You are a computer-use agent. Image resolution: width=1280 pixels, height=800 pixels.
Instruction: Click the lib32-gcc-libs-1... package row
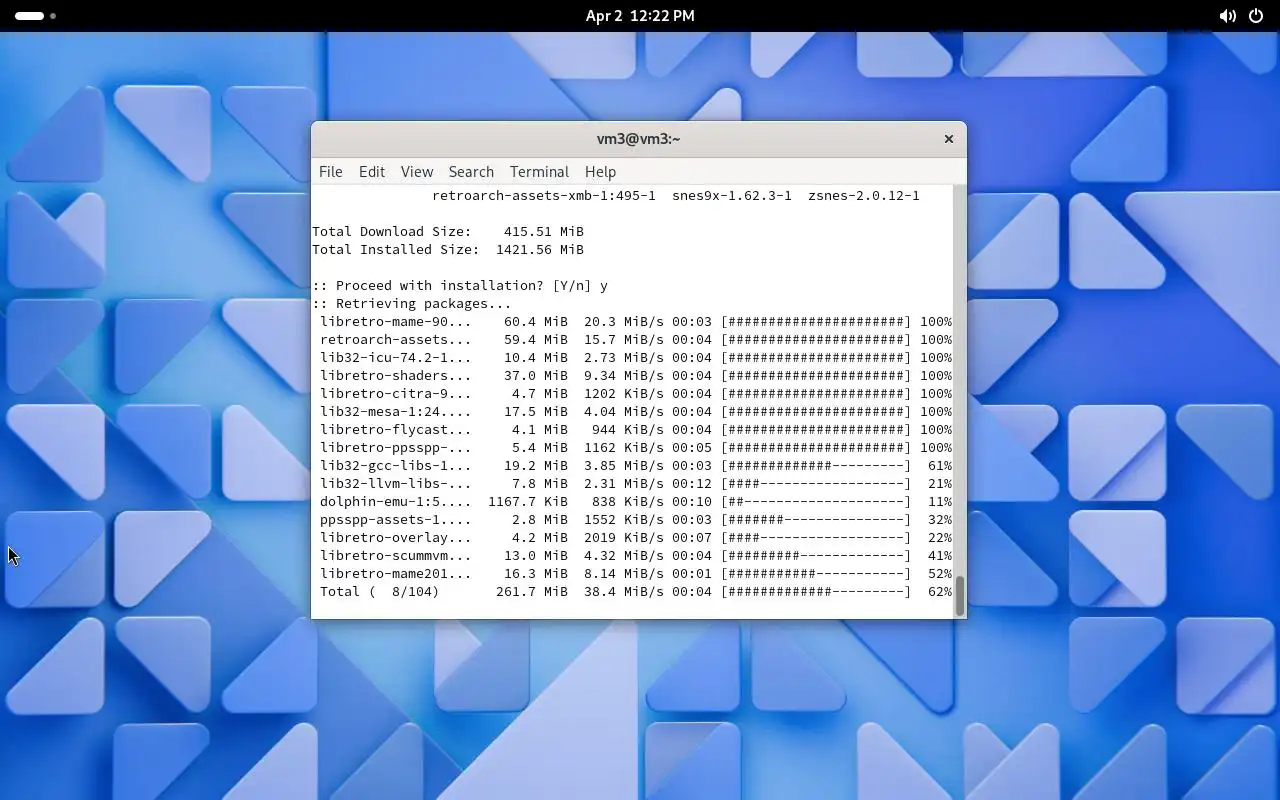coord(636,466)
